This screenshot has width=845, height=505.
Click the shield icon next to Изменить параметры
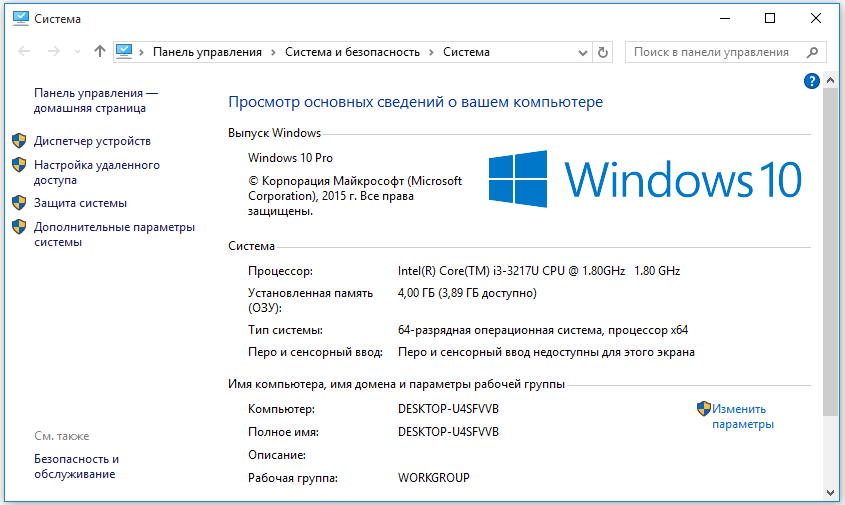(x=703, y=408)
